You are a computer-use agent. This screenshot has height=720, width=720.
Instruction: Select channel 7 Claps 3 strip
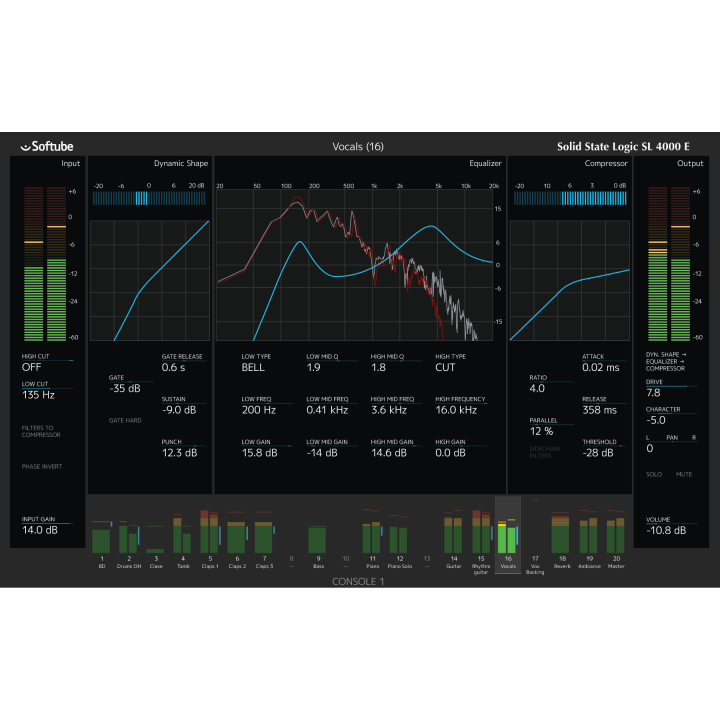point(264,540)
